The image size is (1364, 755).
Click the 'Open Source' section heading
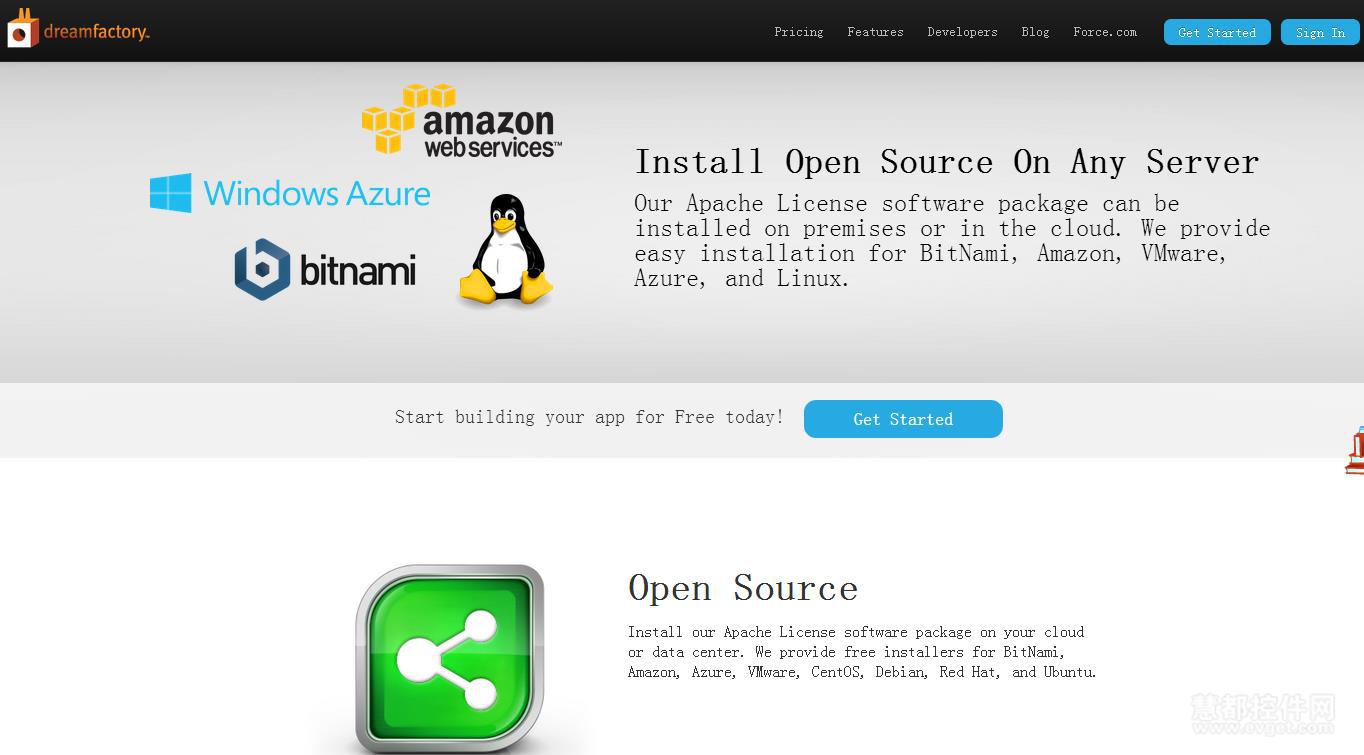[743, 588]
